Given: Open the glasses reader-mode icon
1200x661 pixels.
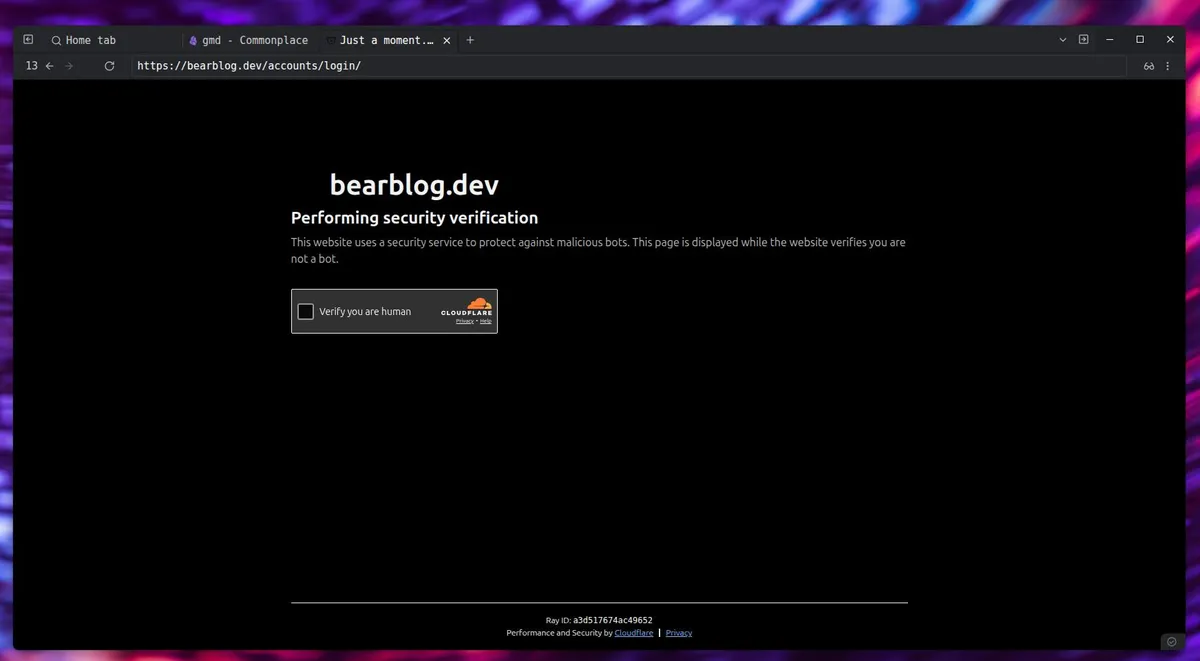Looking at the screenshot, I should tap(1149, 66).
